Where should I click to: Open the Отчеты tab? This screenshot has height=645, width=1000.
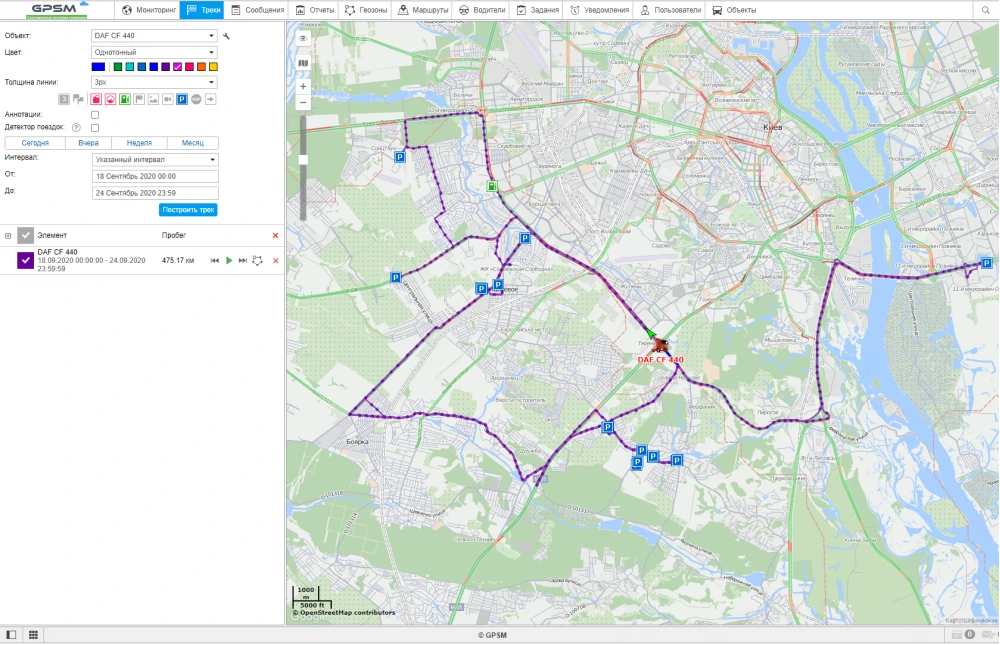(315, 10)
